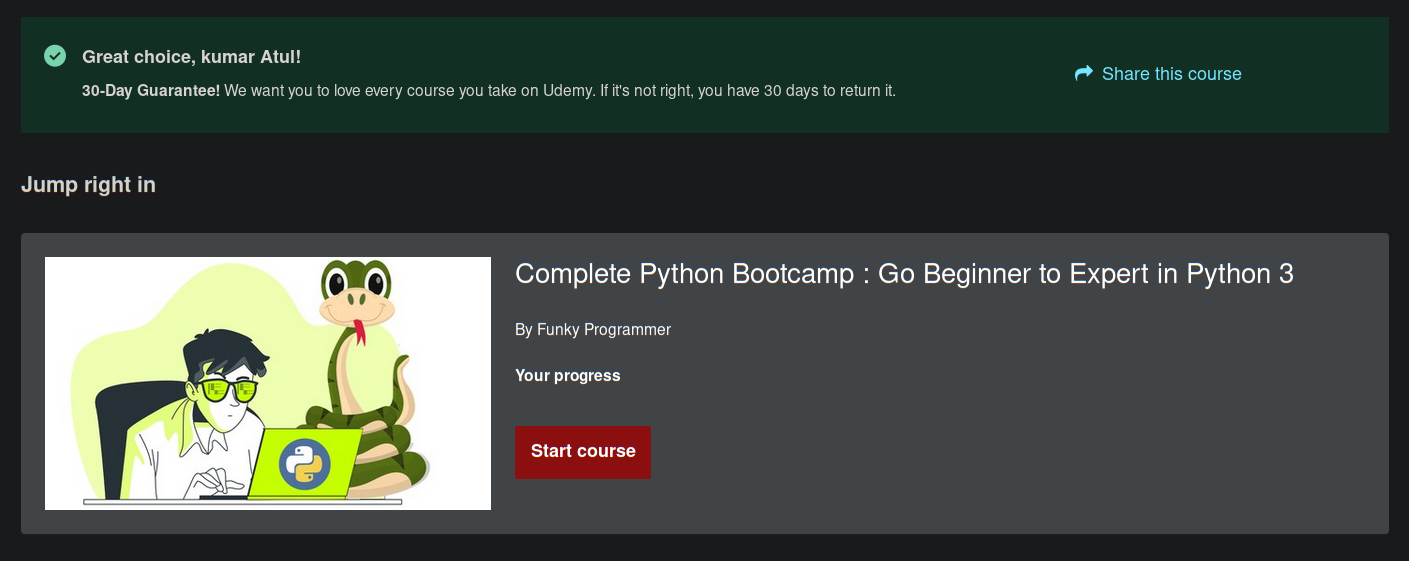Click the course progress bar
Screen dimensions: 1409x561
tap(889, 398)
